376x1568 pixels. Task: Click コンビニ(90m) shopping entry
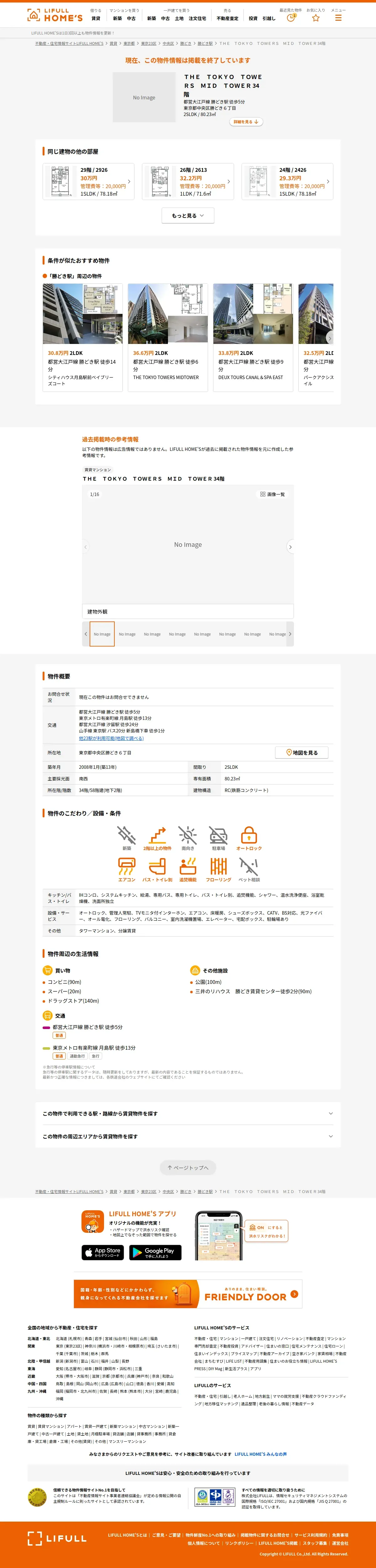point(65,982)
